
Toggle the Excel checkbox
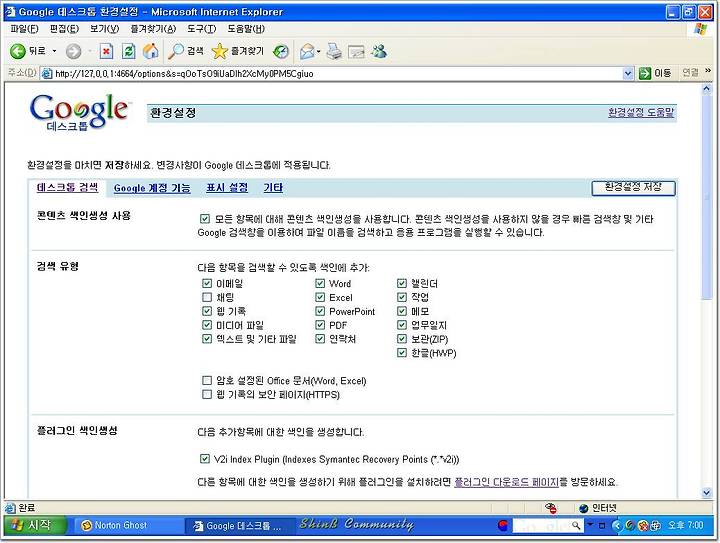tap(320, 297)
